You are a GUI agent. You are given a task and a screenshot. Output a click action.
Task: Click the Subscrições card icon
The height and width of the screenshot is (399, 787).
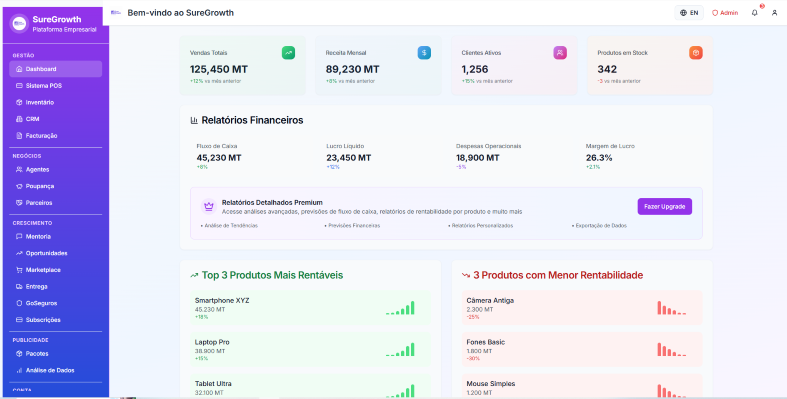tap(19, 320)
